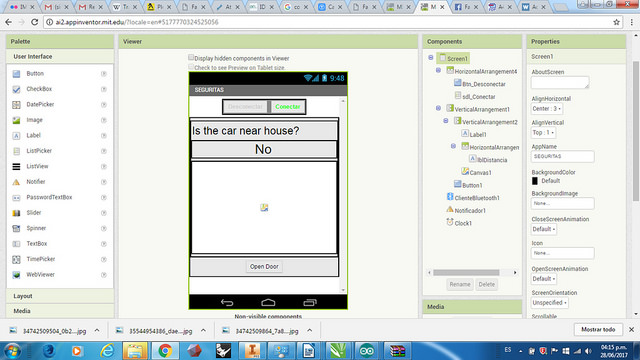640x360 pixels.
Task: Open help icon for WebViewer component
Action: [x=104, y=275]
